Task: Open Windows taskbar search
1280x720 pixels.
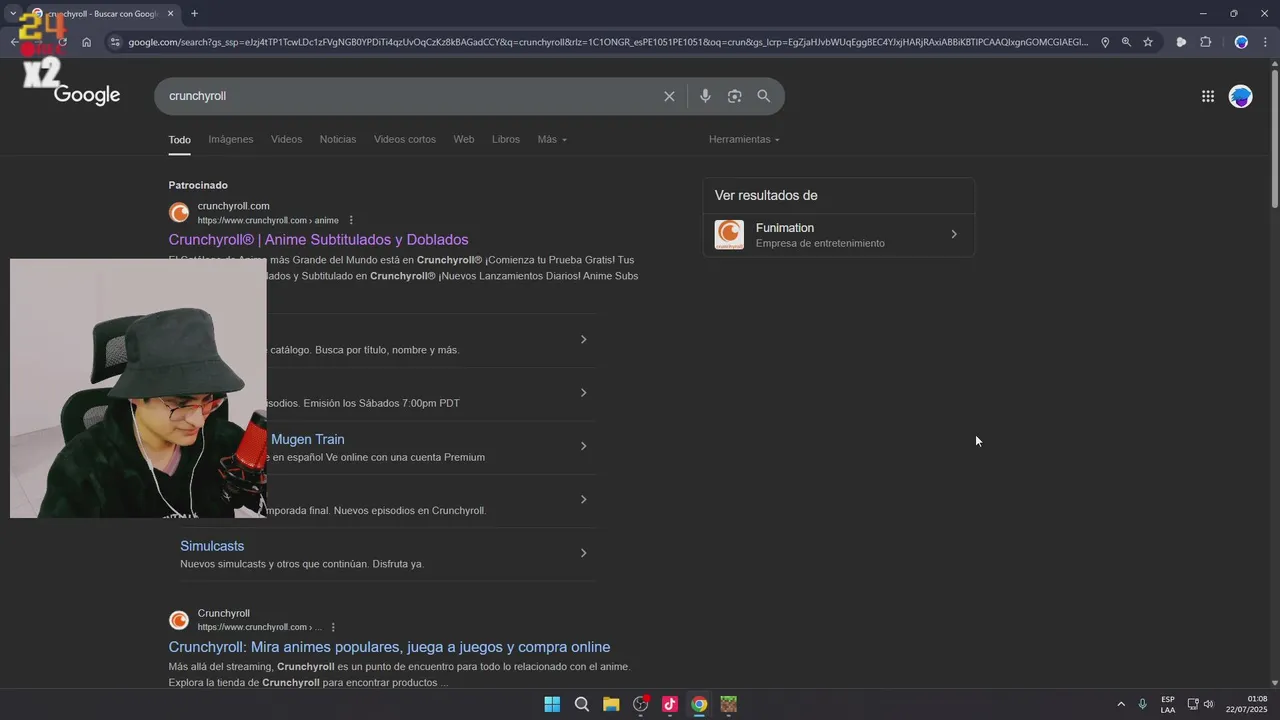Action: click(582, 704)
